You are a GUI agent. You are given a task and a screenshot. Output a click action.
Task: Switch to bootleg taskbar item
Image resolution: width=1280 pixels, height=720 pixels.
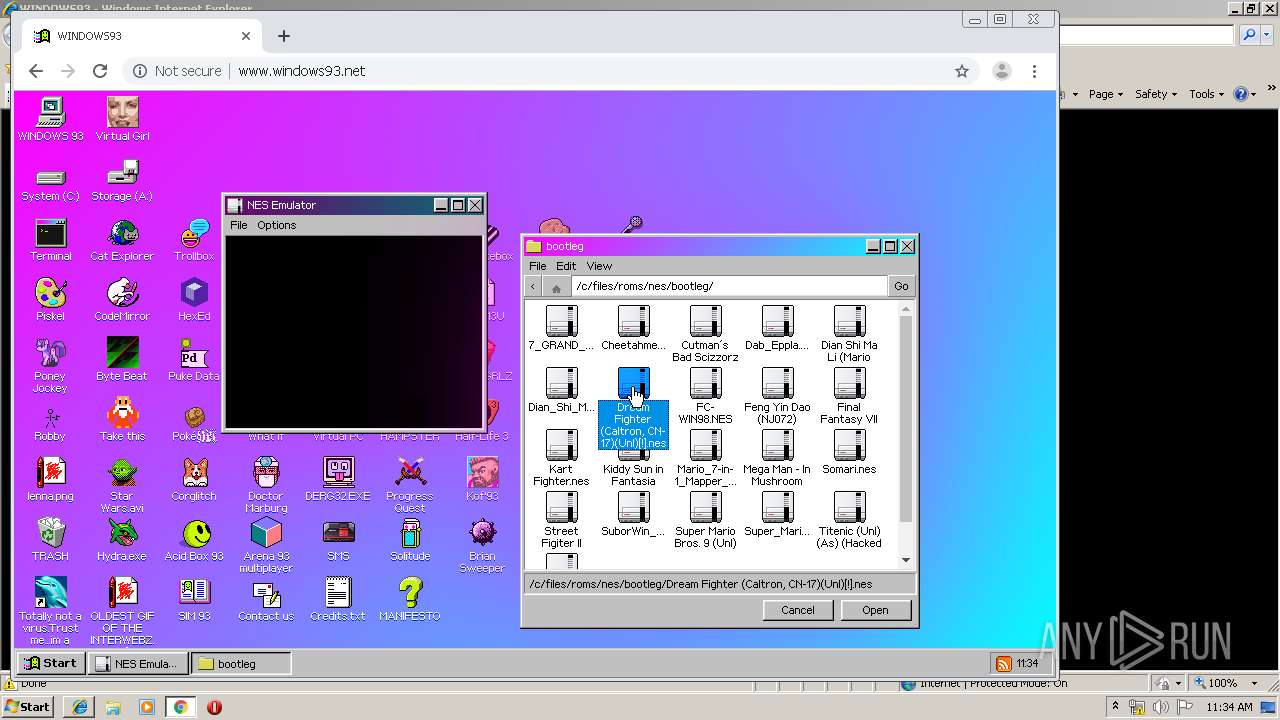point(241,663)
